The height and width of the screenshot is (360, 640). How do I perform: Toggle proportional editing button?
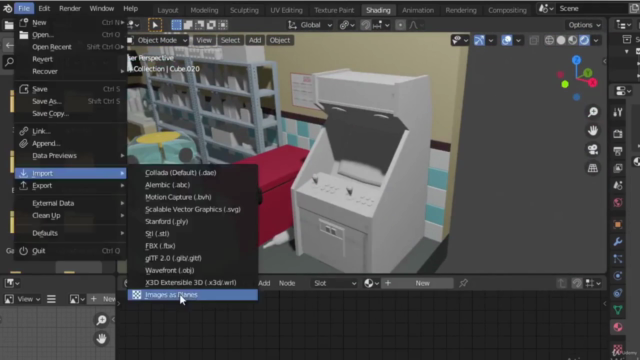point(400,25)
